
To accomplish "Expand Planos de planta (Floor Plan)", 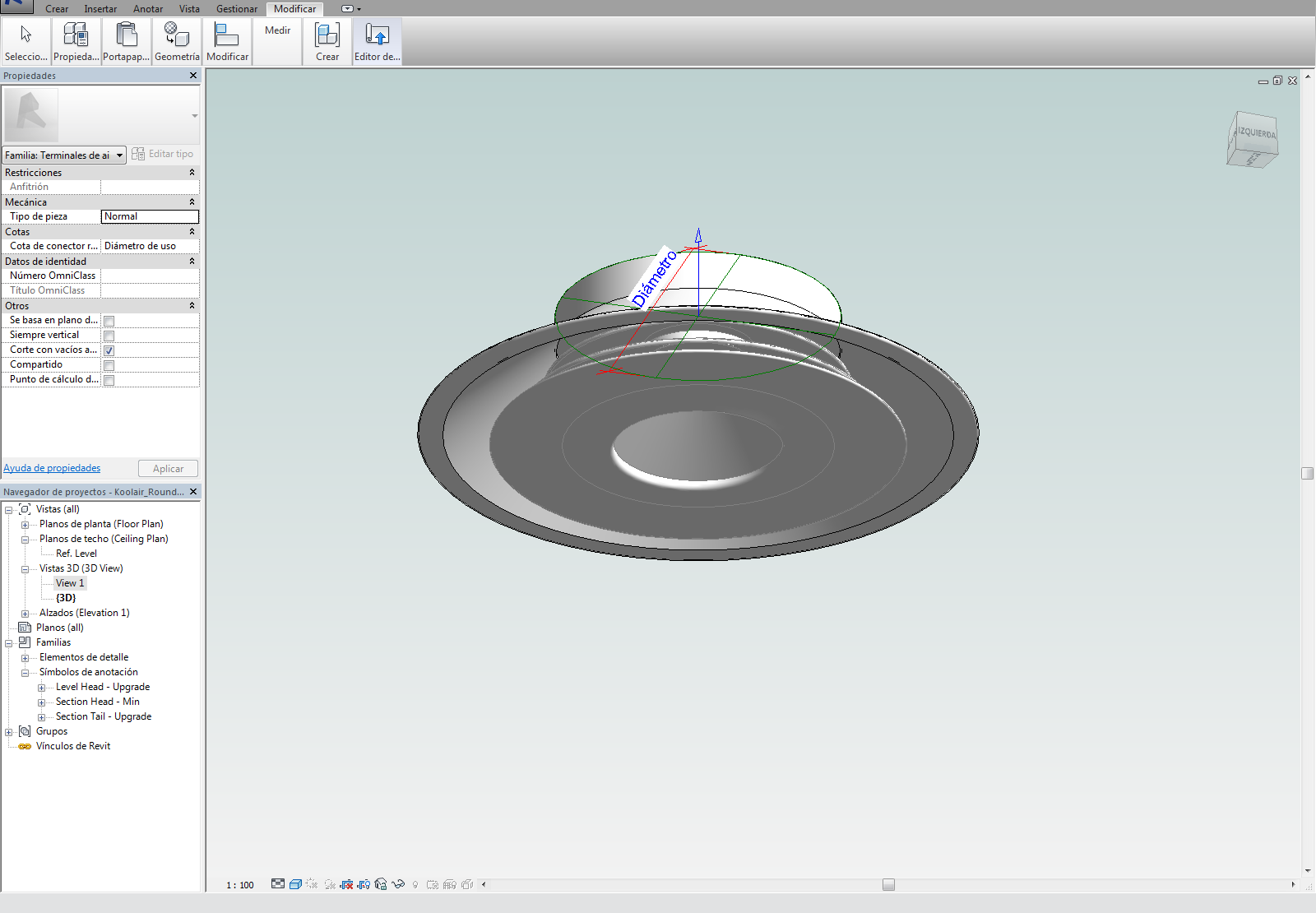I will pos(25,525).
